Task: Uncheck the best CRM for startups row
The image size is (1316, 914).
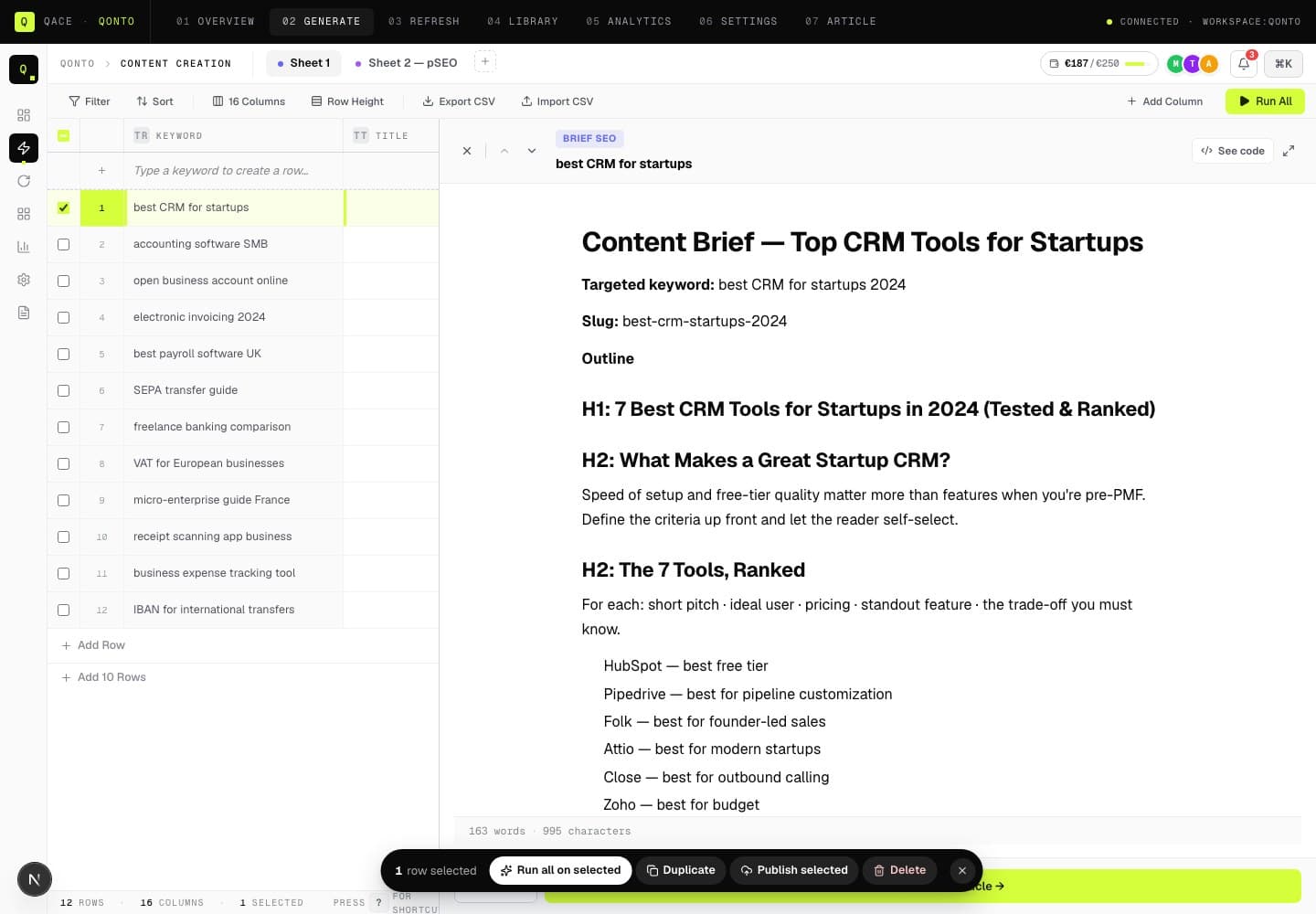Action: (x=63, y=207)
